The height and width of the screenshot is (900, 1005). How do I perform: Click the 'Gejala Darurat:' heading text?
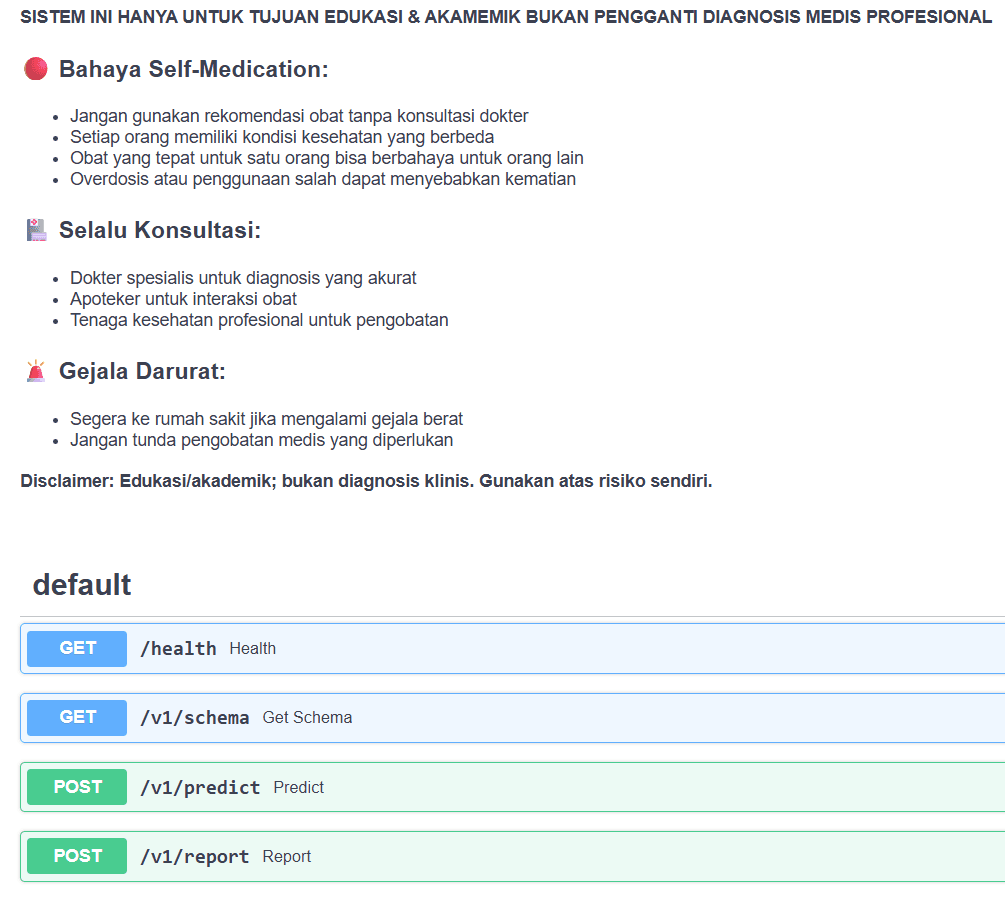tap(142, 371)
